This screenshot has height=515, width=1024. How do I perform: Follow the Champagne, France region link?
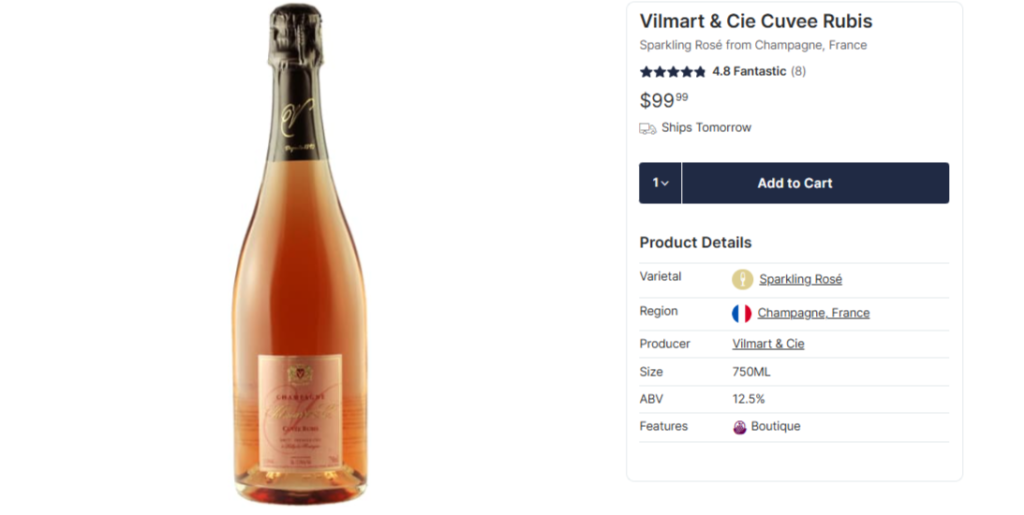[x=813, y=313]
